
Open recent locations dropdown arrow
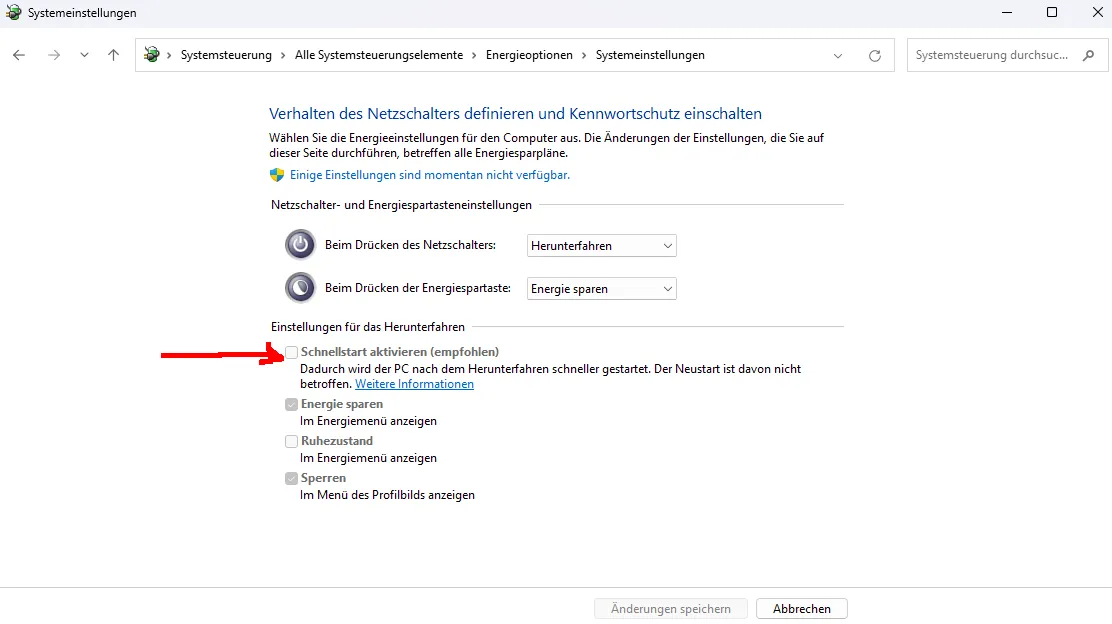pyautogui.click(x=84, y=55)
